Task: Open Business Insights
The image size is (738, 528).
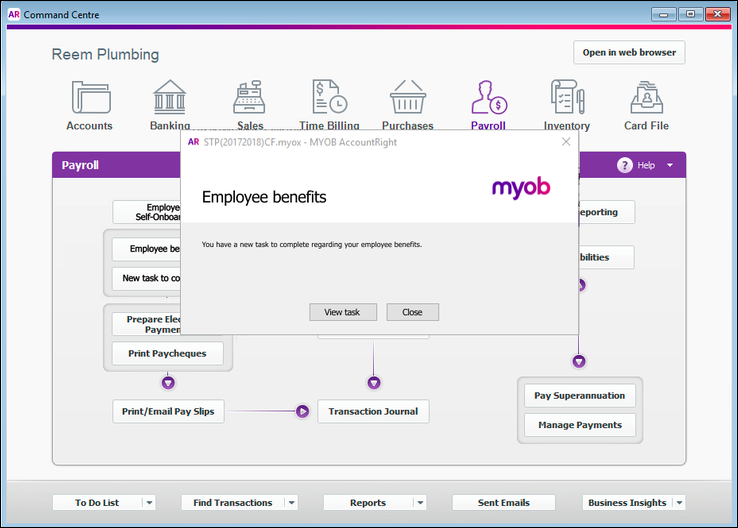Action: (627, 503)
